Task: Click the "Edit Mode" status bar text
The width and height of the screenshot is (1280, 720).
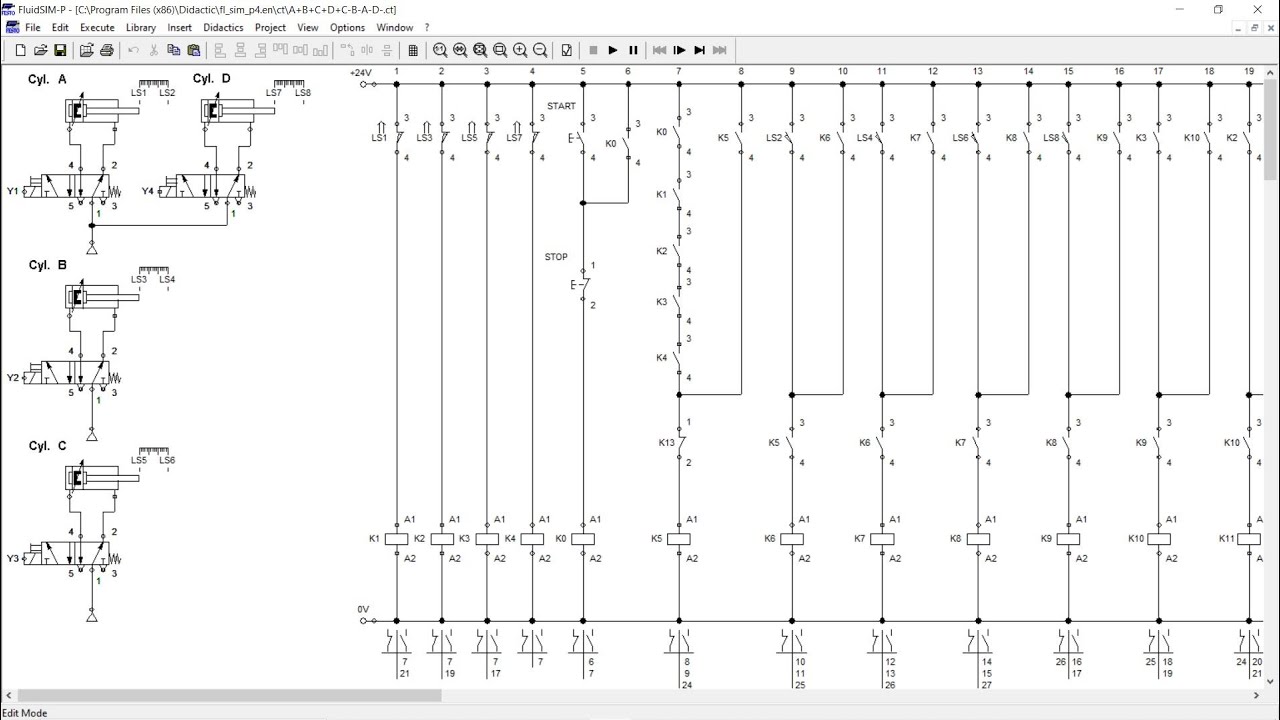Action: click(x=25, y=713)
